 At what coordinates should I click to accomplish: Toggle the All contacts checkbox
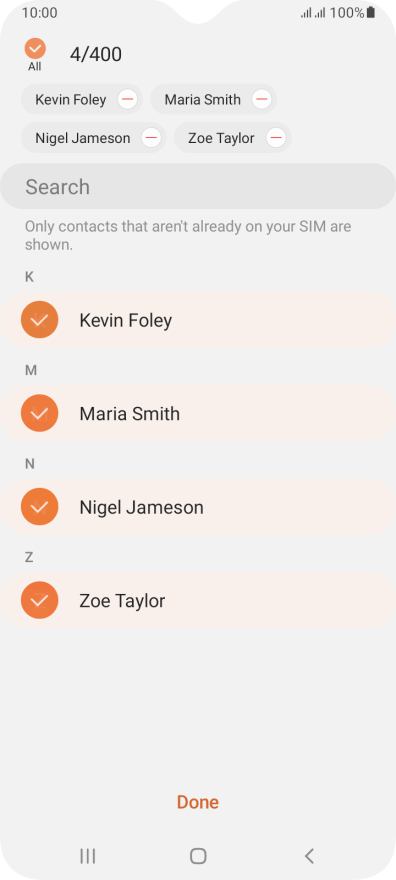click(35, 49)
